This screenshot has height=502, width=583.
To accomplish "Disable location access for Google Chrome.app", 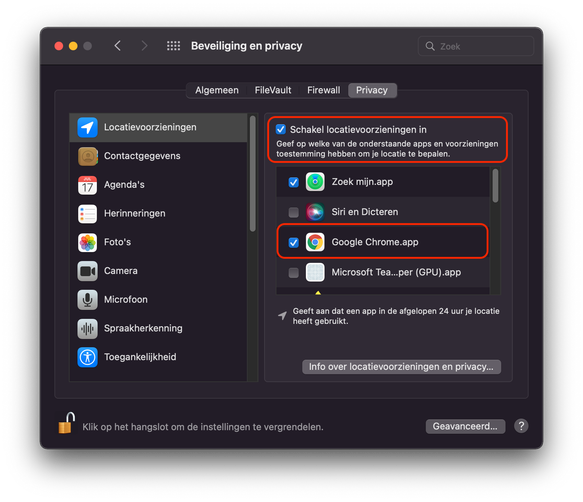I will (x=294, y=242).
